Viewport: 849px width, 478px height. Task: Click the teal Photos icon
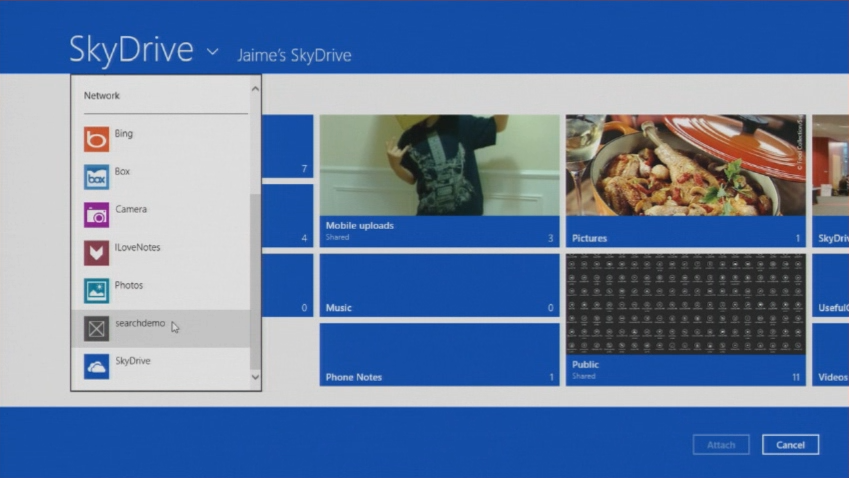click(x=96, y=291)
